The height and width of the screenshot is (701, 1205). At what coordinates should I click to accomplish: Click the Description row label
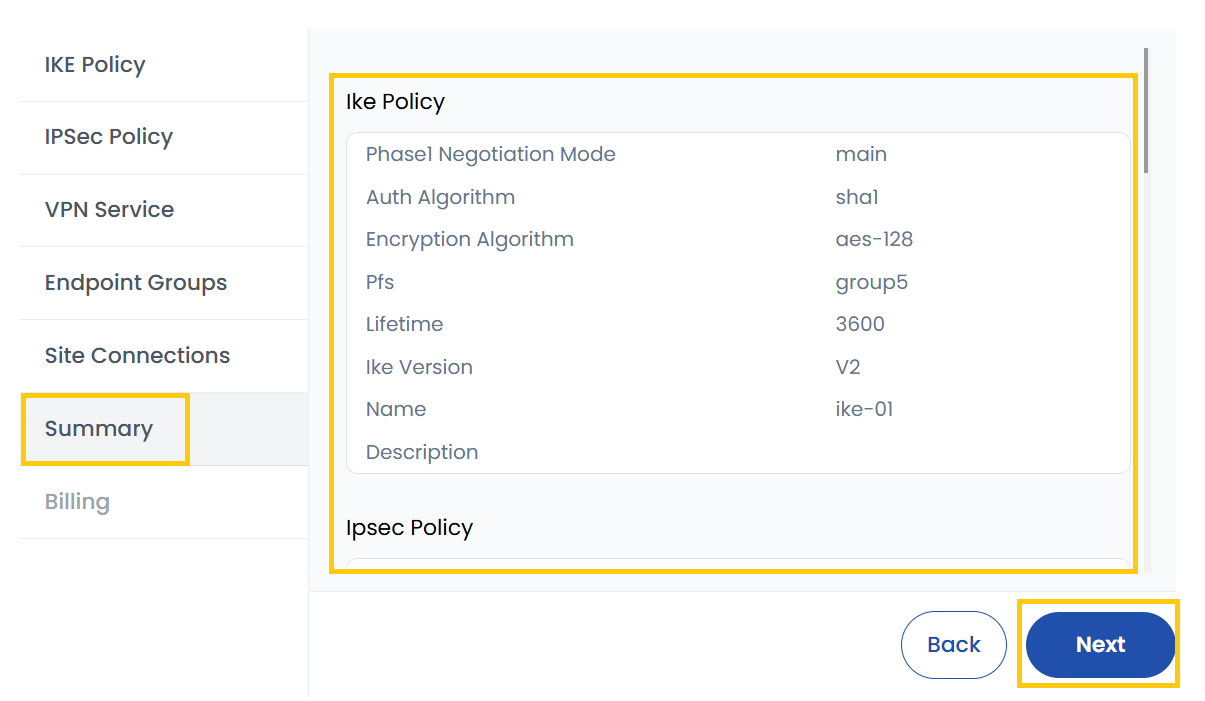click(422, 453)
